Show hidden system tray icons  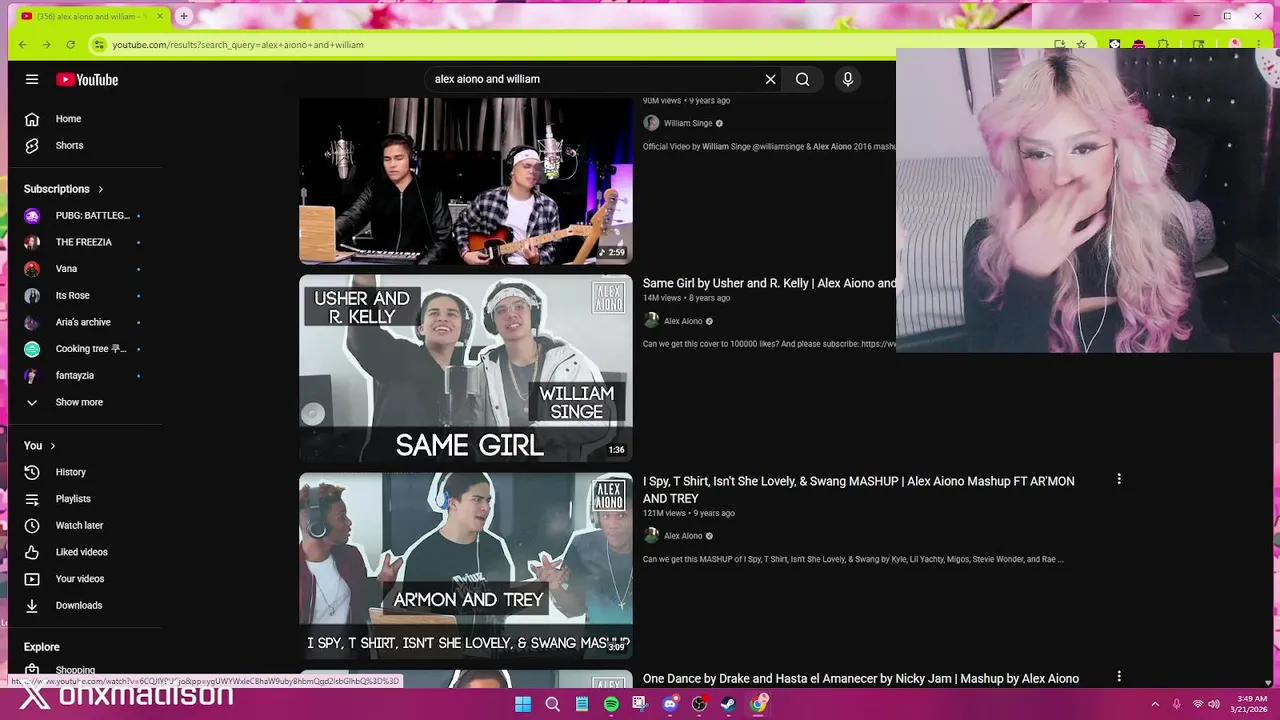click(1155, 704)
